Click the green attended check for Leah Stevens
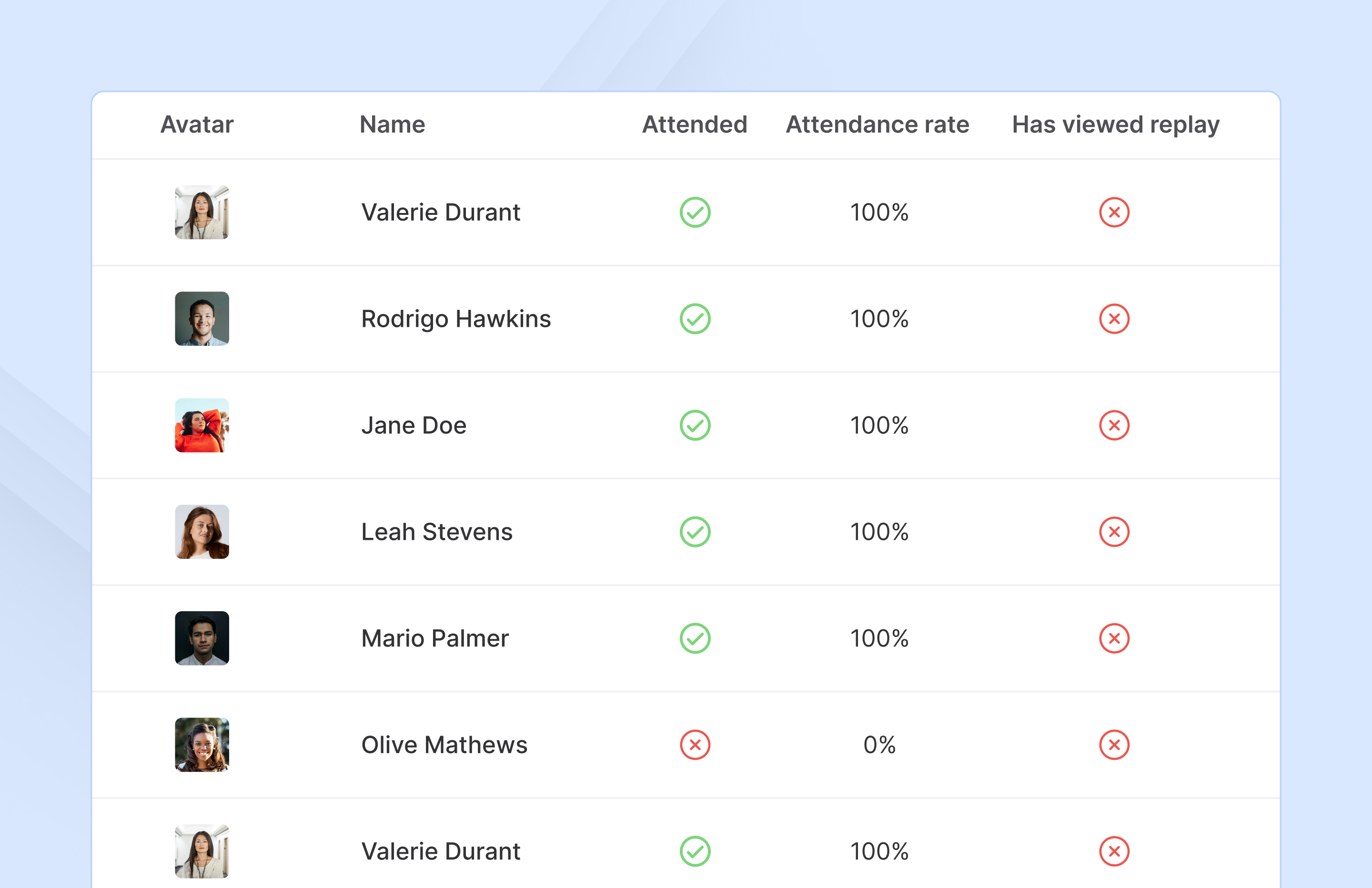Image resolution: width=1372 pixels, height=888 pixels. click(x=695, y=532)
